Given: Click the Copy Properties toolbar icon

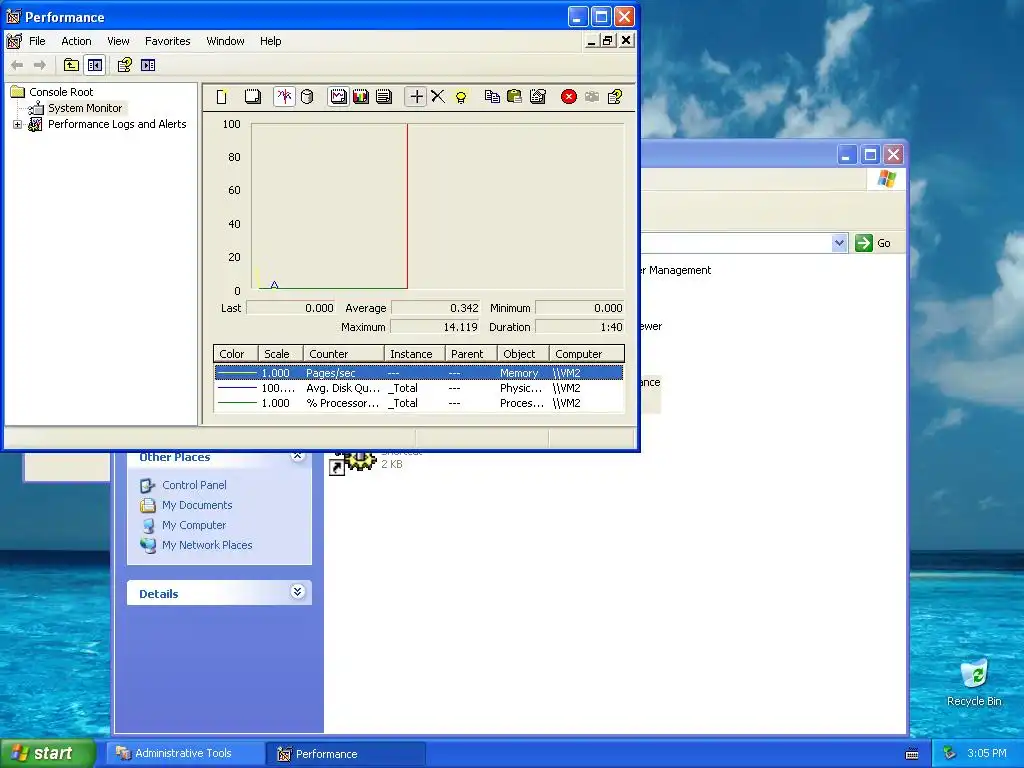Looking at the screenshot, I should 492,97.
